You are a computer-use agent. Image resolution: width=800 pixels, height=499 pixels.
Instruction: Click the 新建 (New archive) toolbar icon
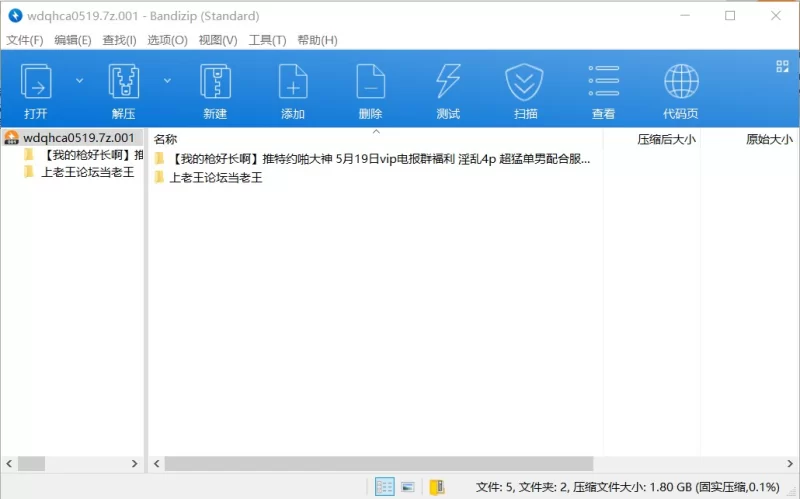pyautogui.click(x=215, y=82)
